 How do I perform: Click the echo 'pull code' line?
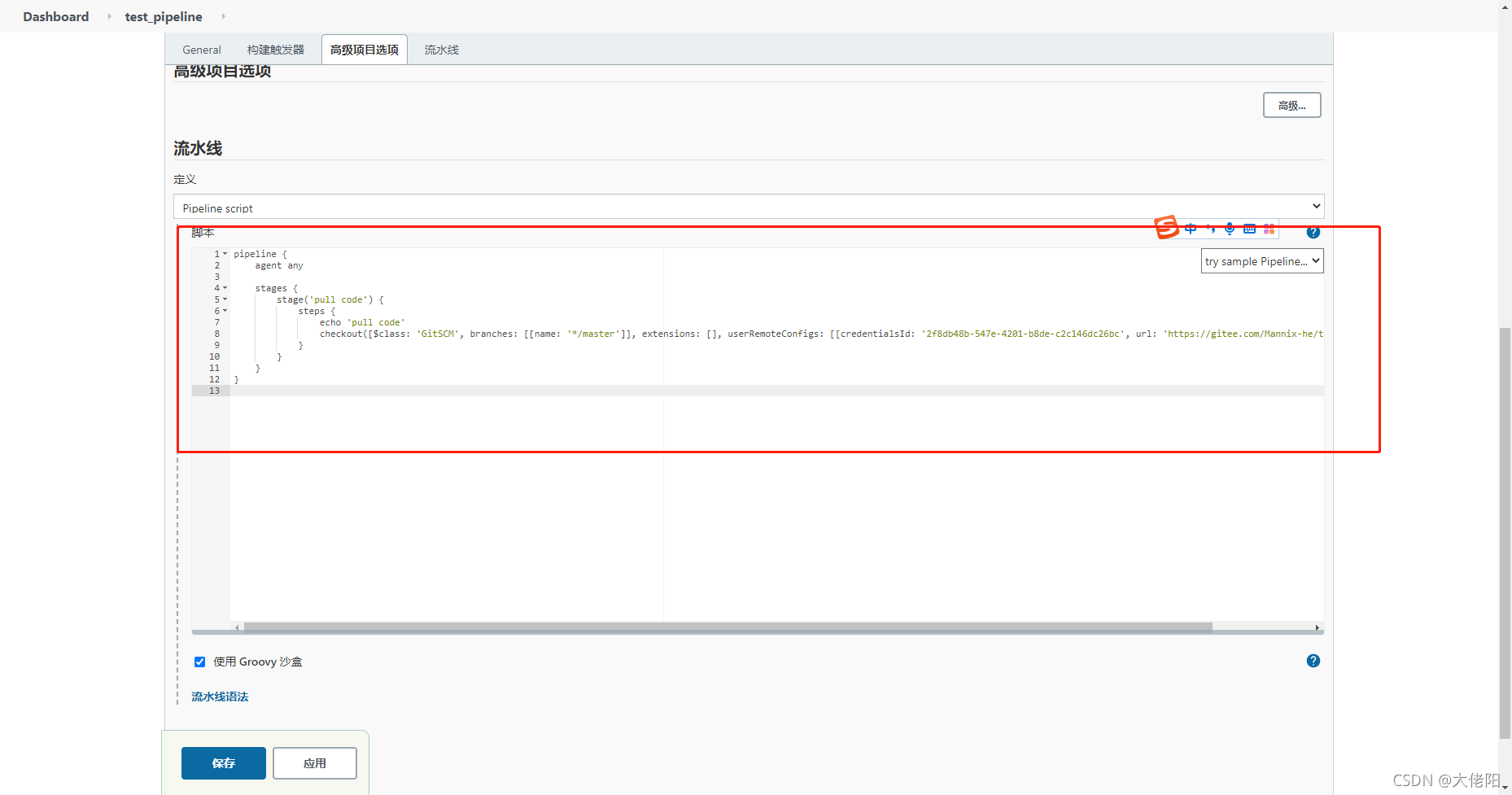[x=362, y=322]
